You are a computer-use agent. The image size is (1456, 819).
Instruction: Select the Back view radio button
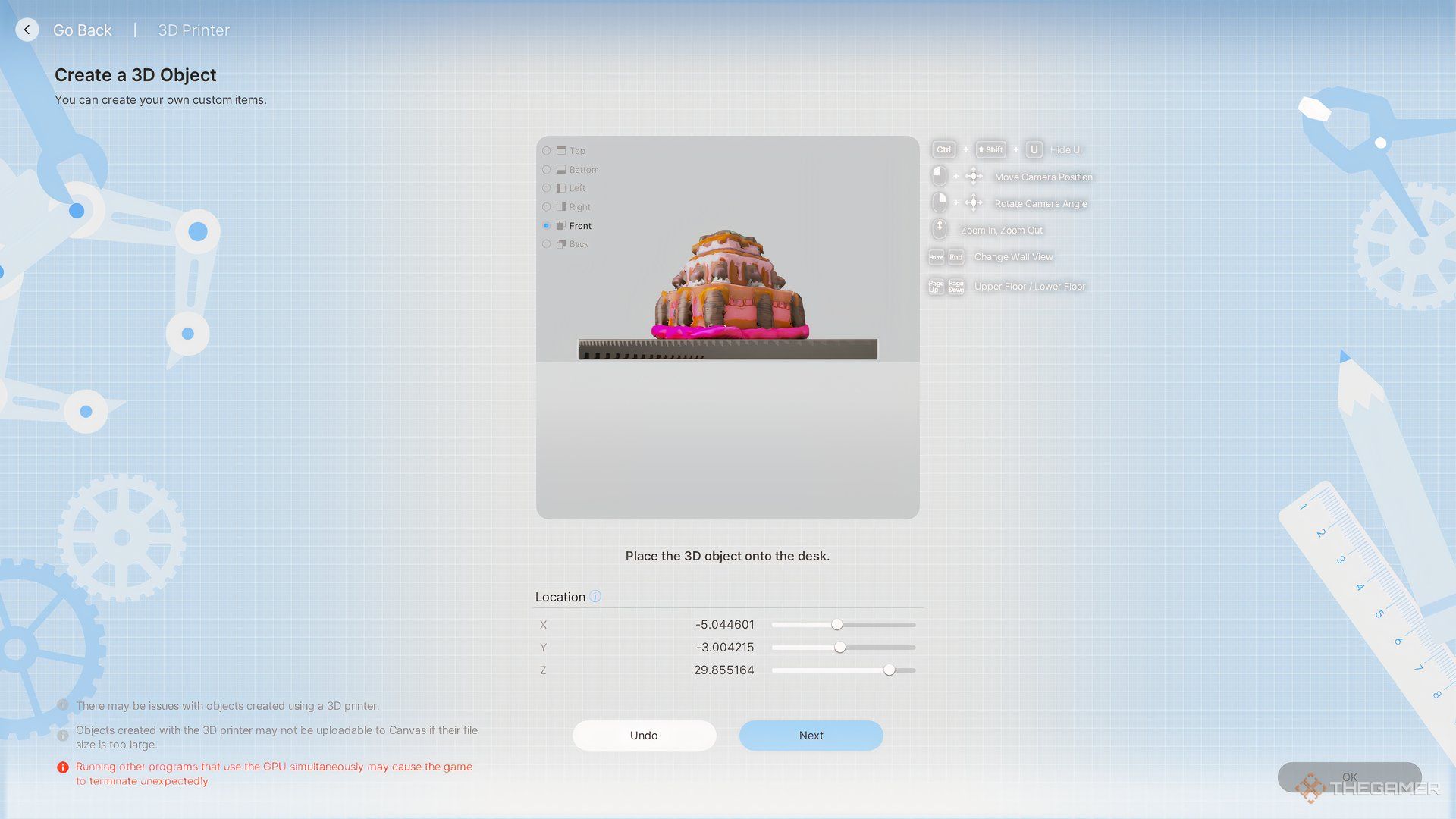pyautogui.click(x=546, y=244)
